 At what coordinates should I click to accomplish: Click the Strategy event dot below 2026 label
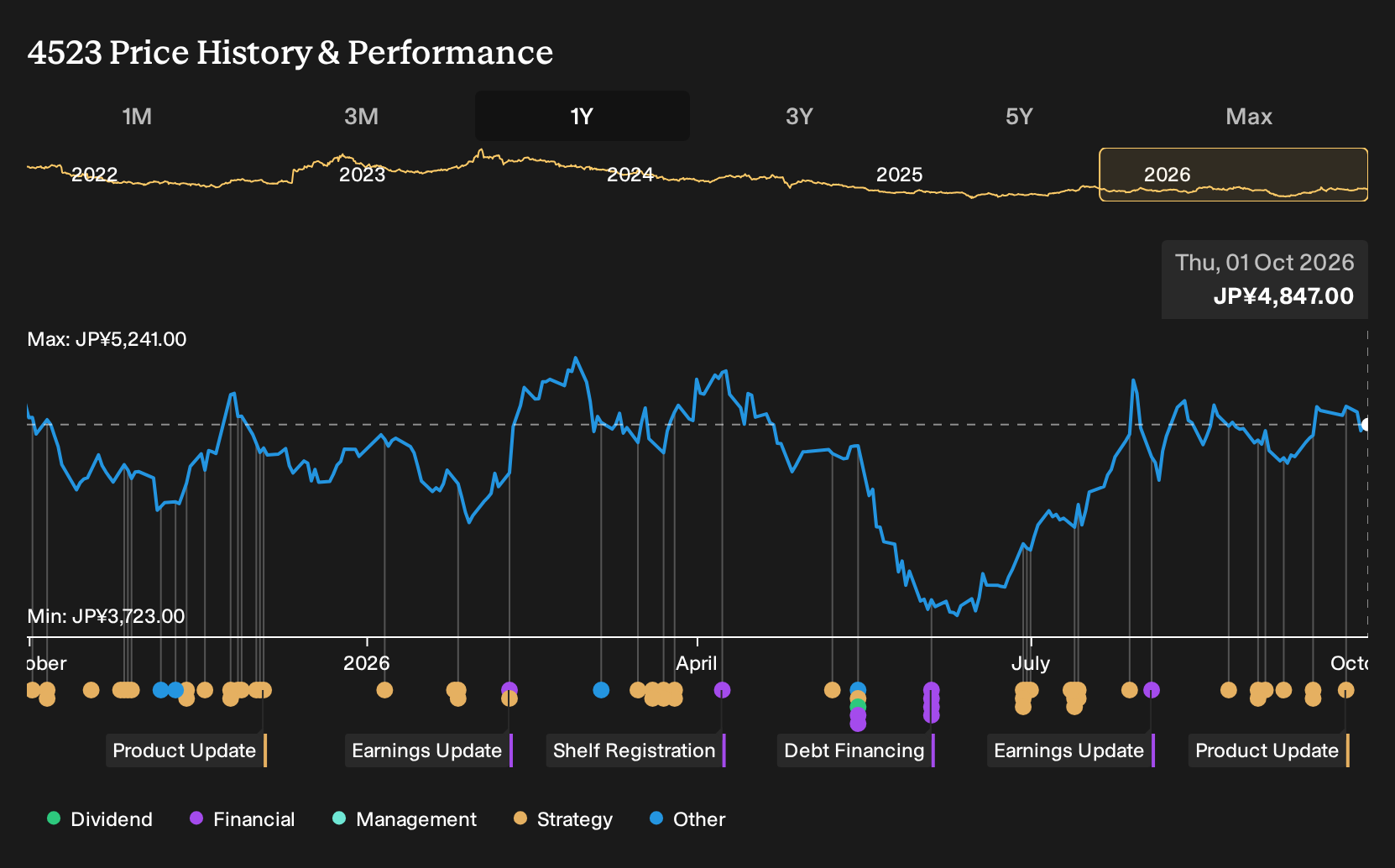pyautogui.click(x=384, y=690)
